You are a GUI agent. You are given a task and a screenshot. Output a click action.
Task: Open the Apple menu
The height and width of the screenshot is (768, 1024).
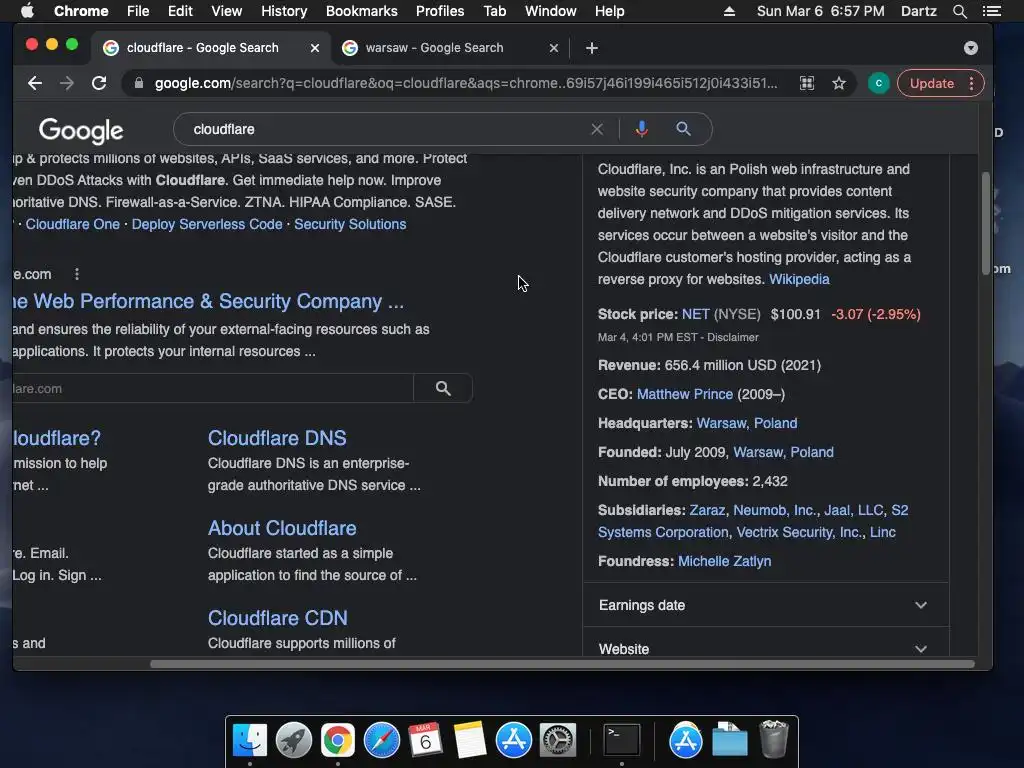[27, 11]
